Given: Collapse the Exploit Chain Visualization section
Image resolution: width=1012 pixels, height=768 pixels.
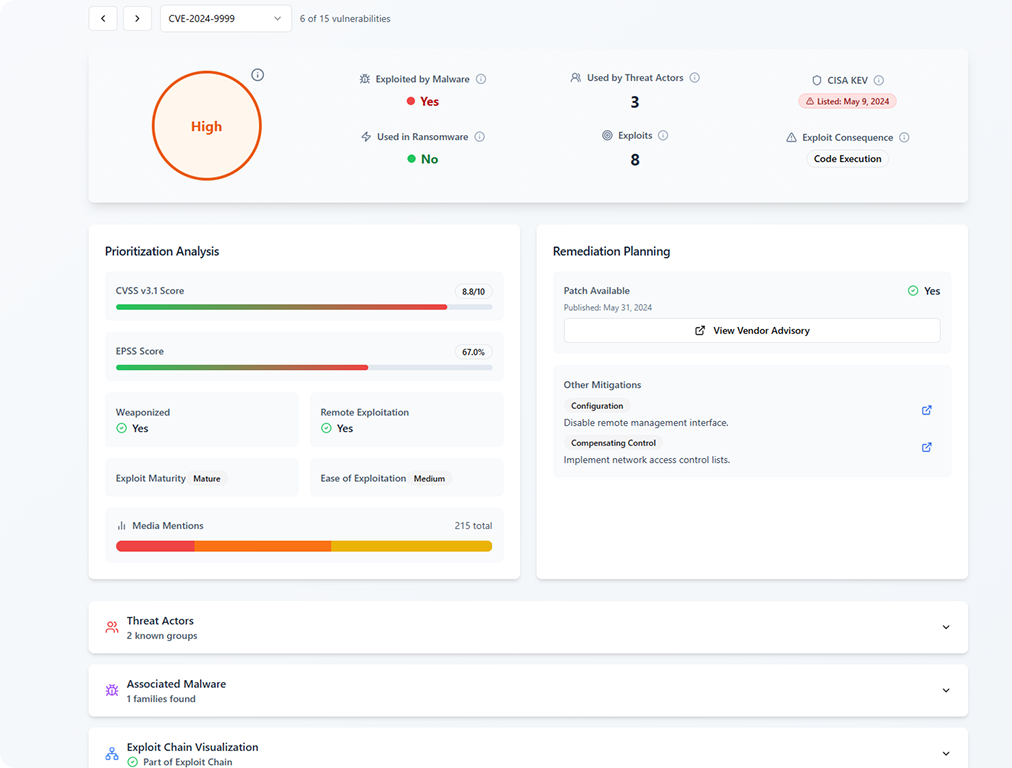Looking at the screenshot, I should click(x=945, y=752).
